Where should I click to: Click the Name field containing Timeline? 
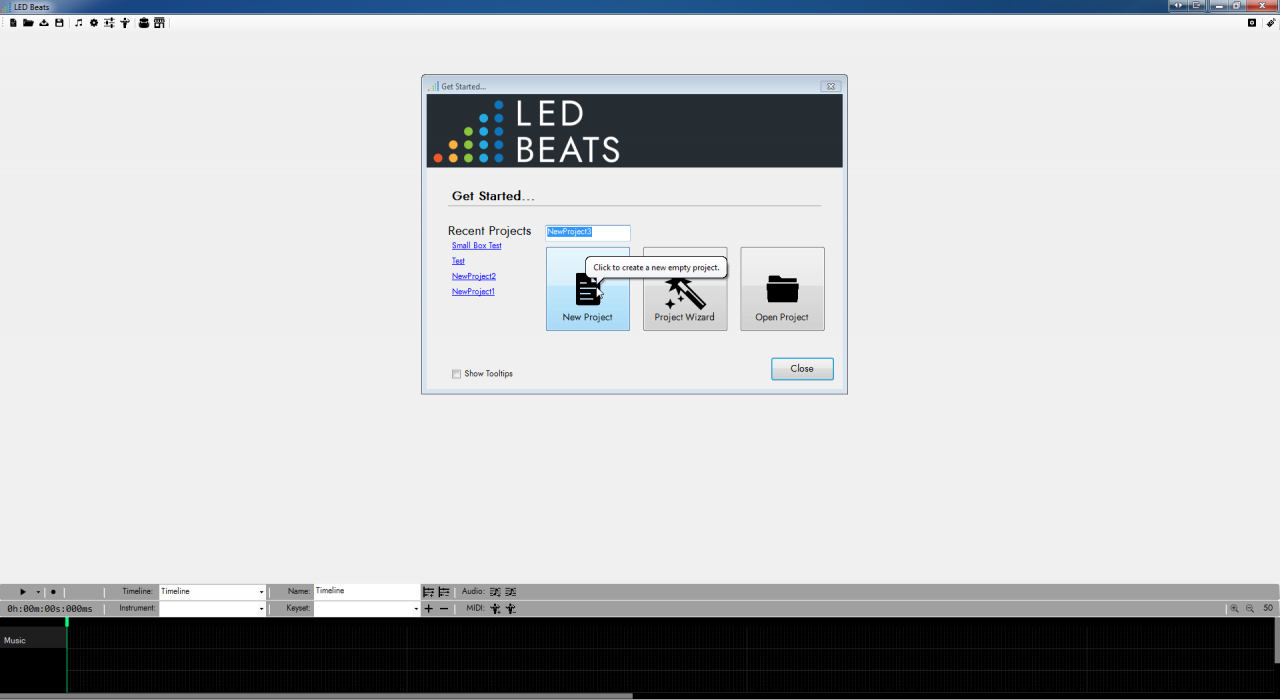click(367, 592)
